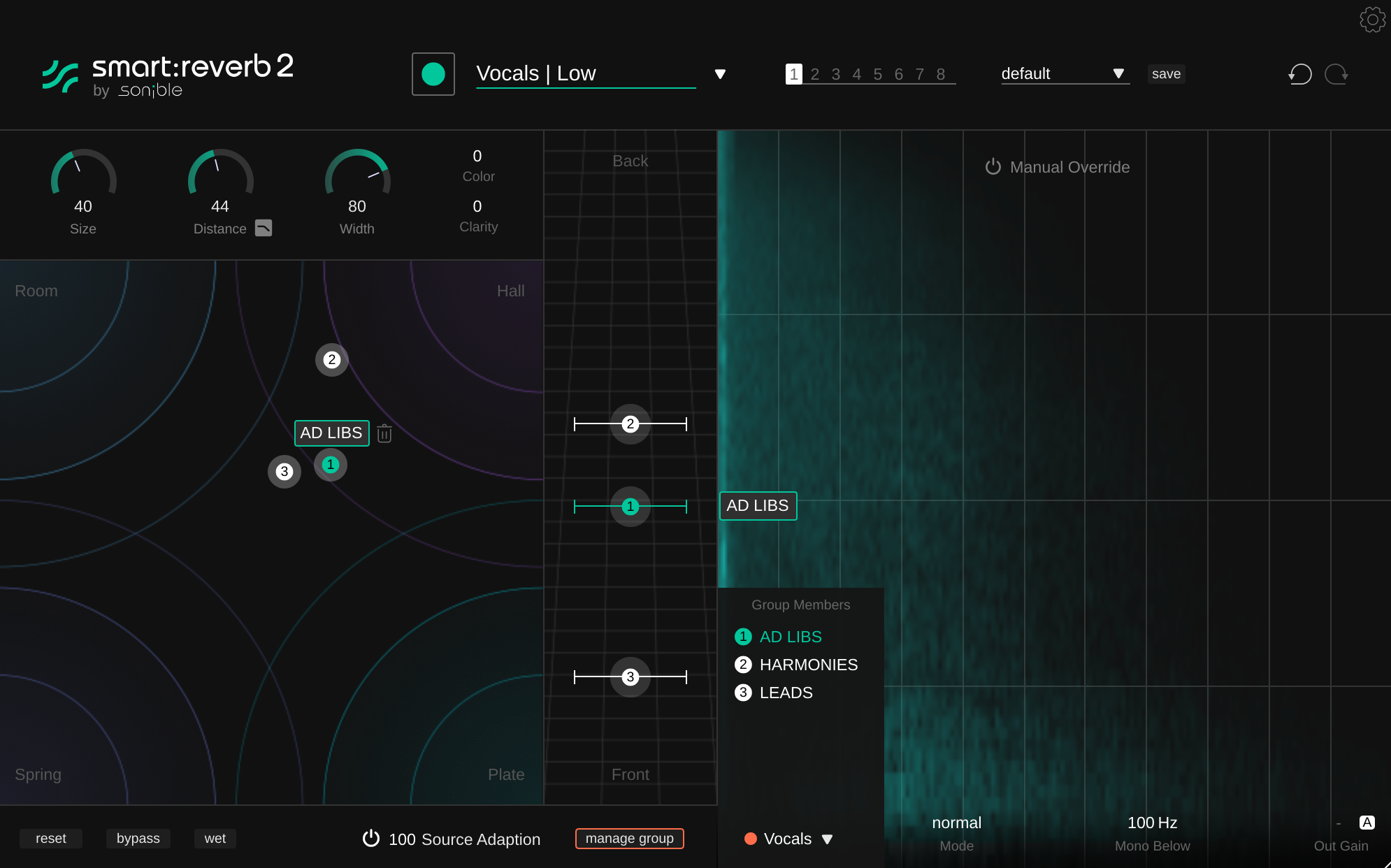Click the undo arrow icon

[1300, 74]
